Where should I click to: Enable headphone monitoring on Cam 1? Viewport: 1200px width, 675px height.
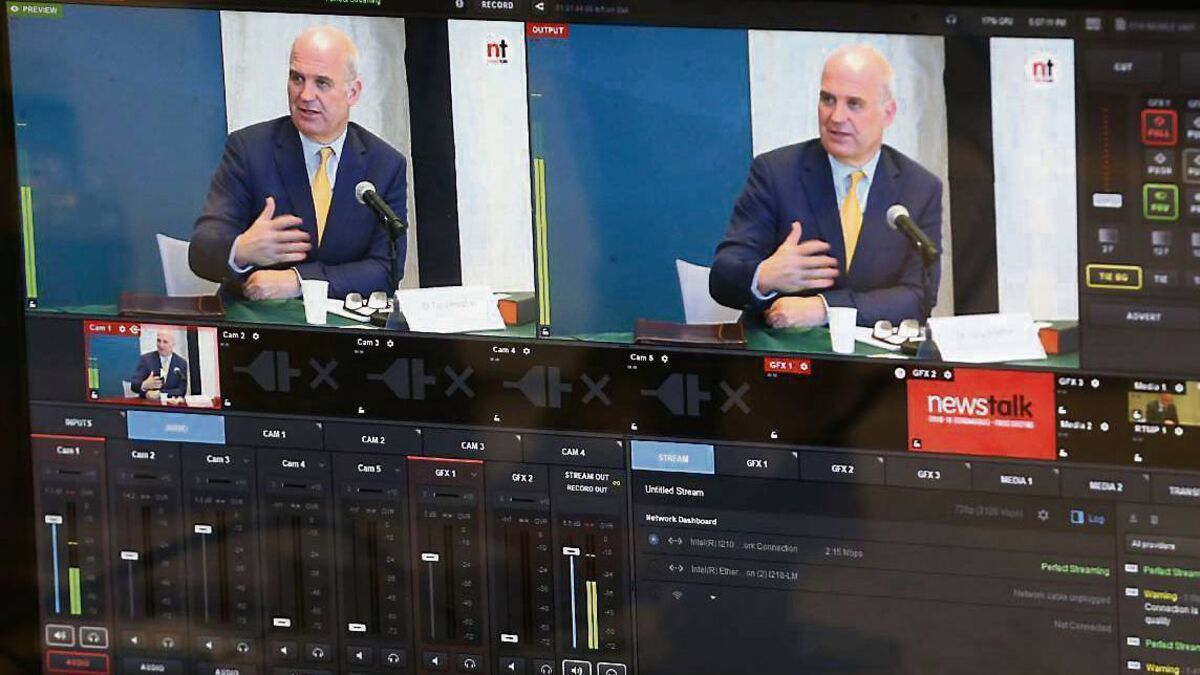coord(94,635)
